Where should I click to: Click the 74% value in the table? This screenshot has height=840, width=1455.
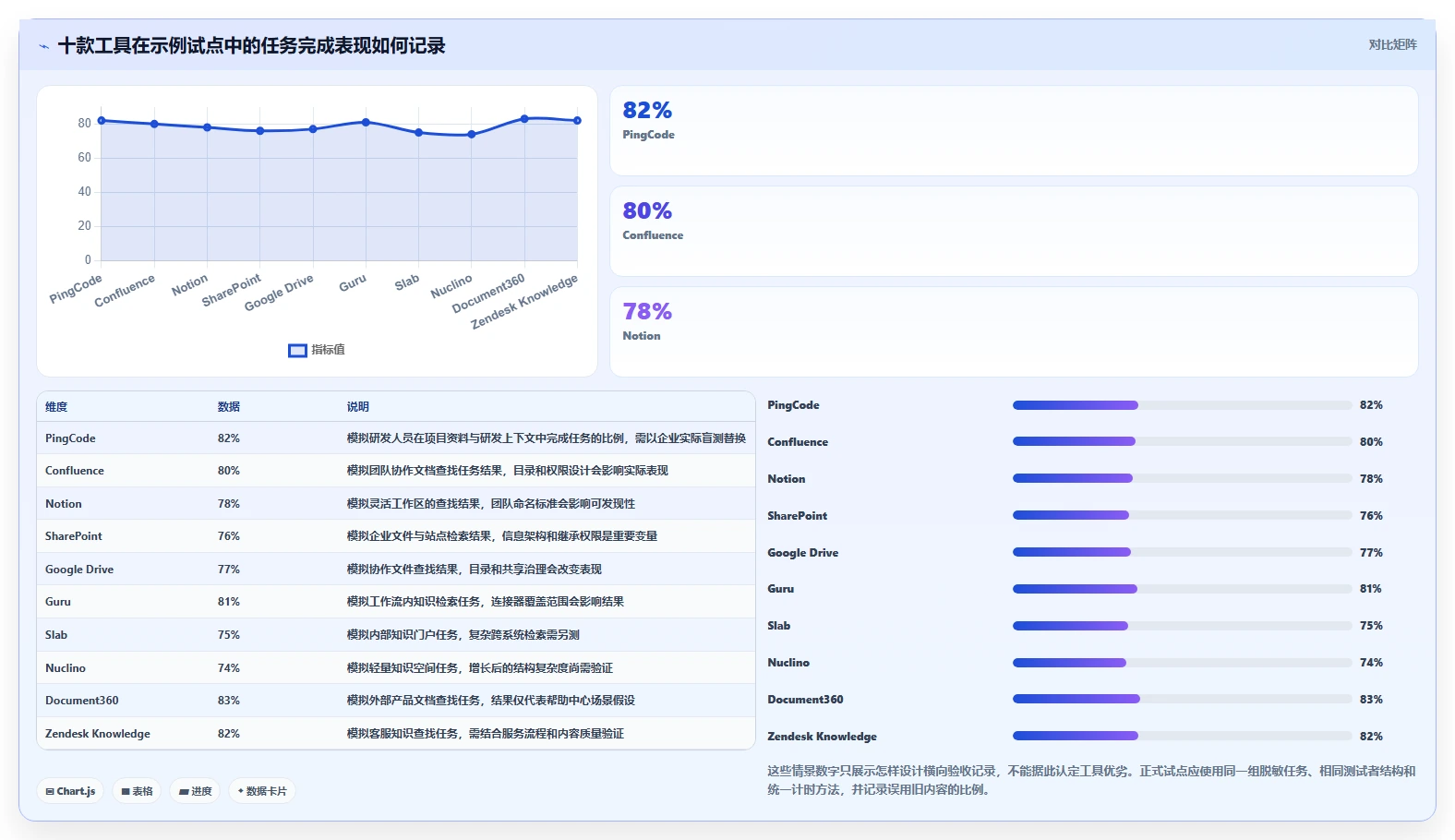229,668
